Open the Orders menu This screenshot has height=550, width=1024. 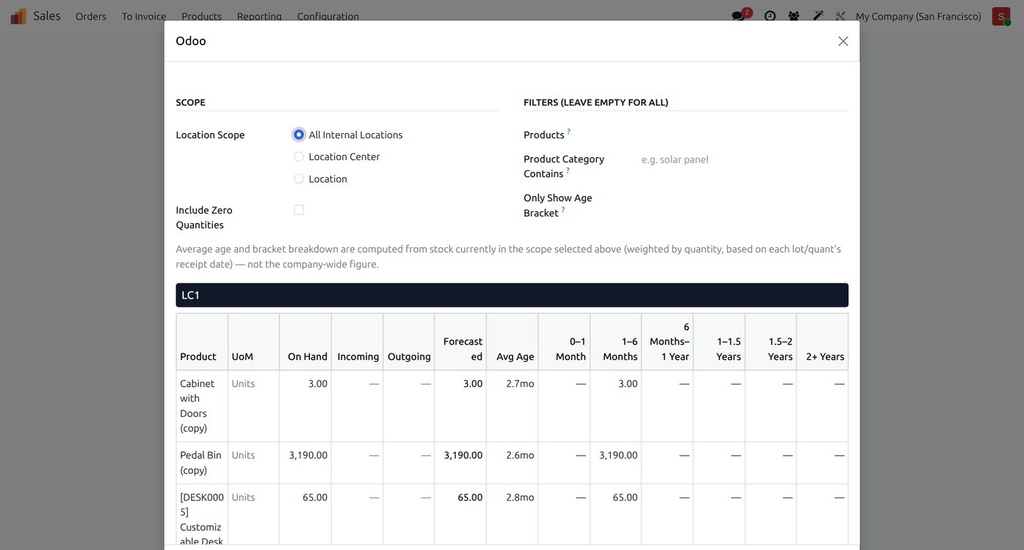pyautogui.click(x=91, y=16)
